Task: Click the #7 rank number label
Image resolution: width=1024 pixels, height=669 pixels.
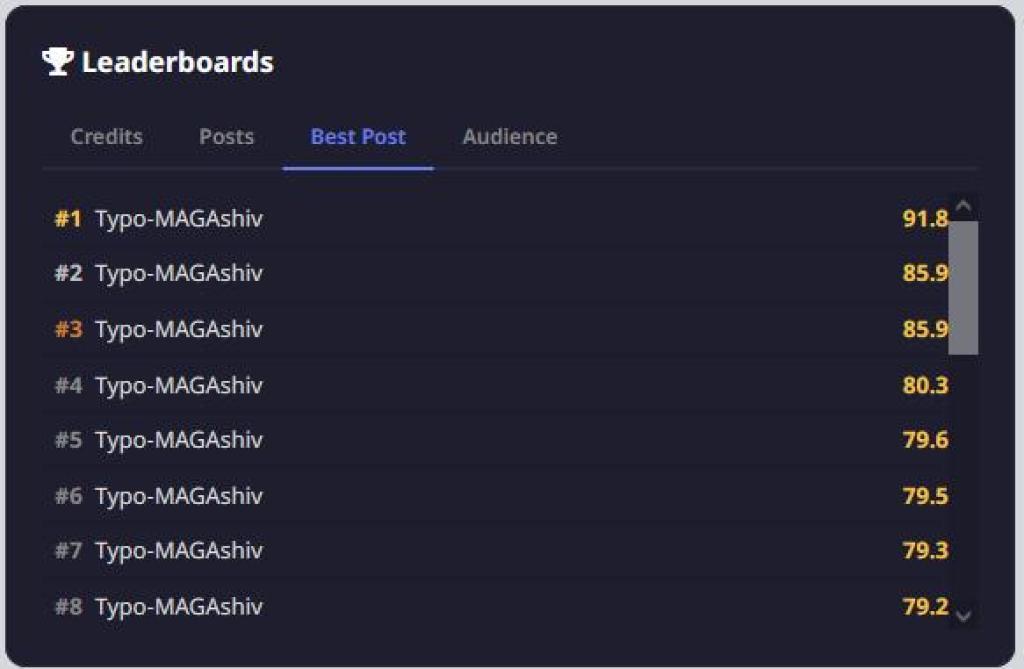Action: (x=68, y=551)
